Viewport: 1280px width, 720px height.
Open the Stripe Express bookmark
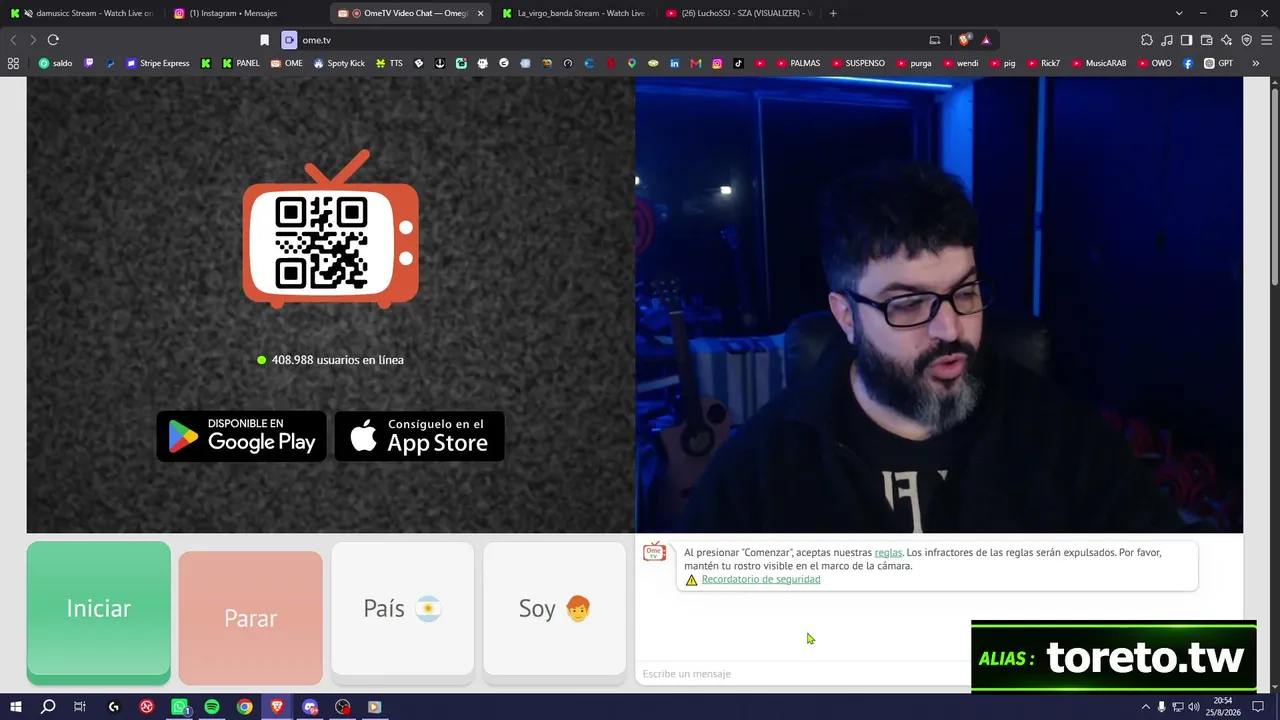coord(157,63)
